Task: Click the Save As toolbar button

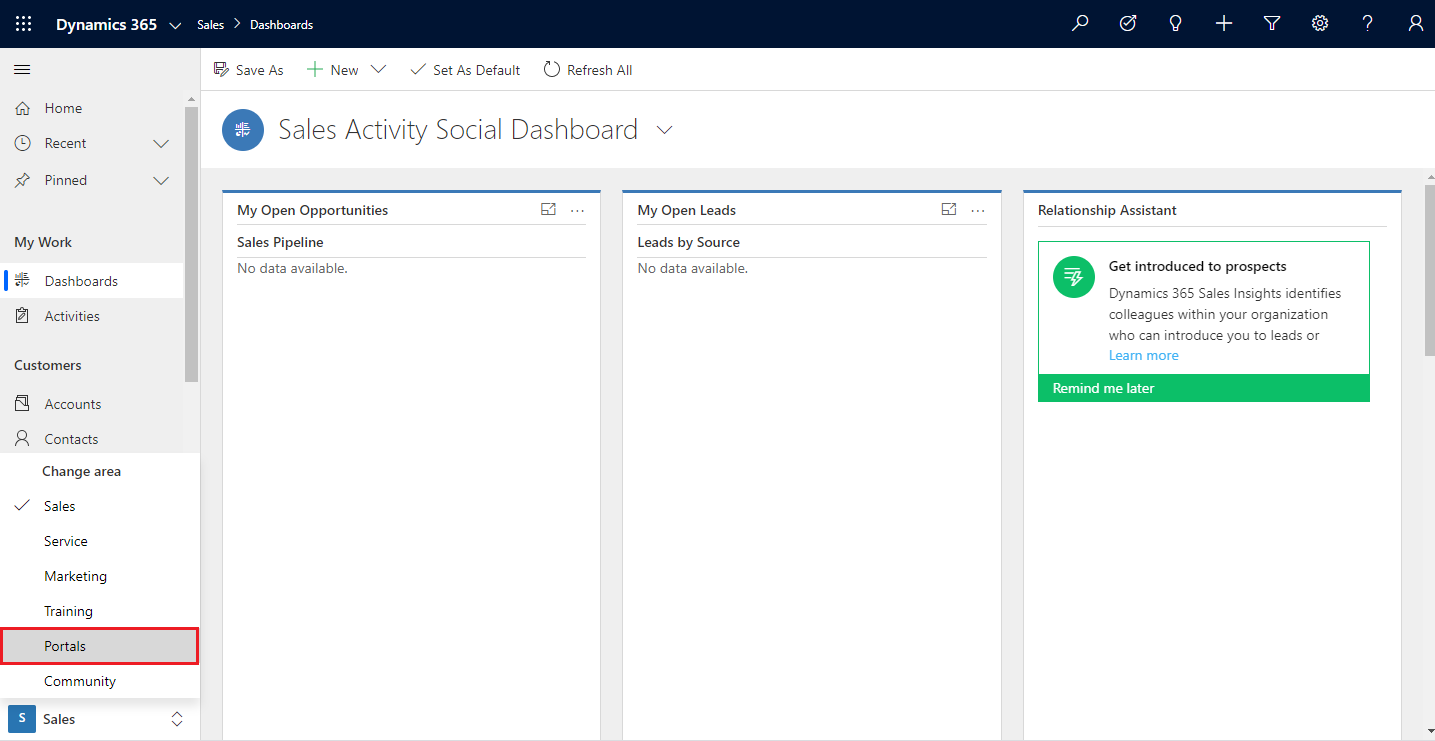Action: (x=249, y=70)
